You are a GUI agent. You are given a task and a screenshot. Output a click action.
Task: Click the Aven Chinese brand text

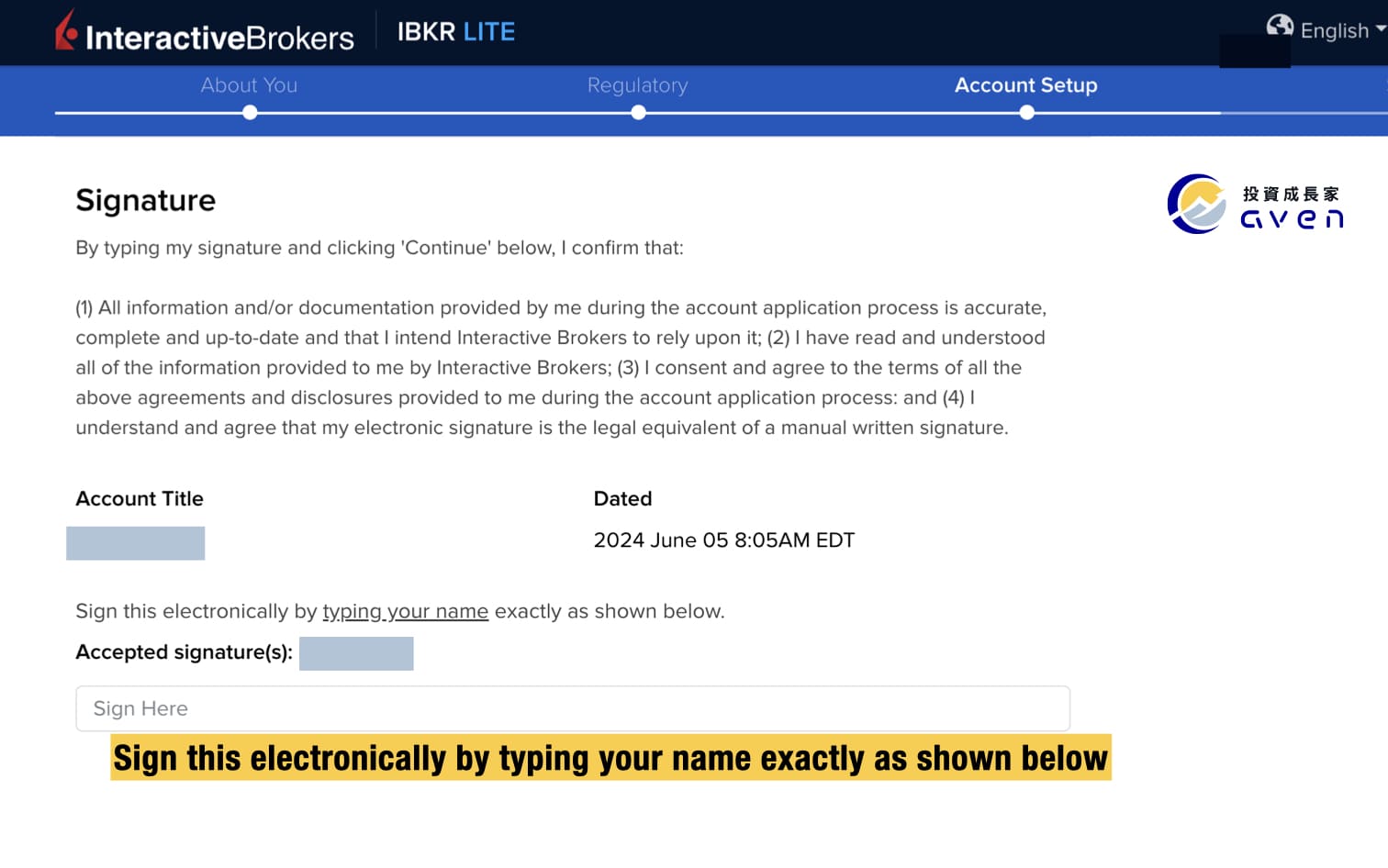(1291, 195)
